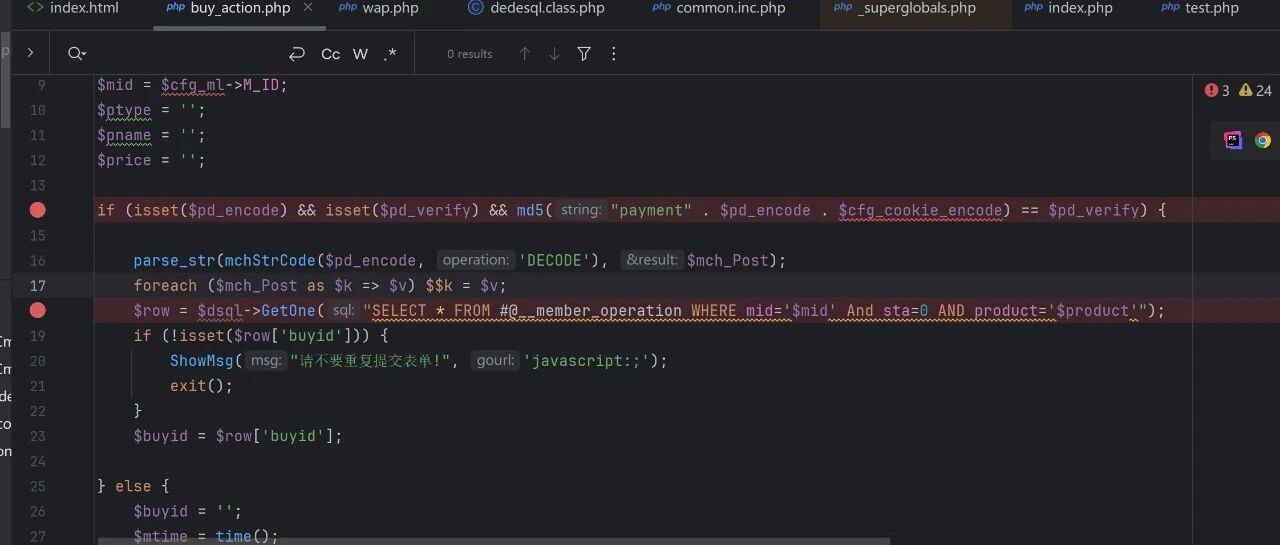
Task: Click the $cfg_cookie_encode variable
Action: 920,210
